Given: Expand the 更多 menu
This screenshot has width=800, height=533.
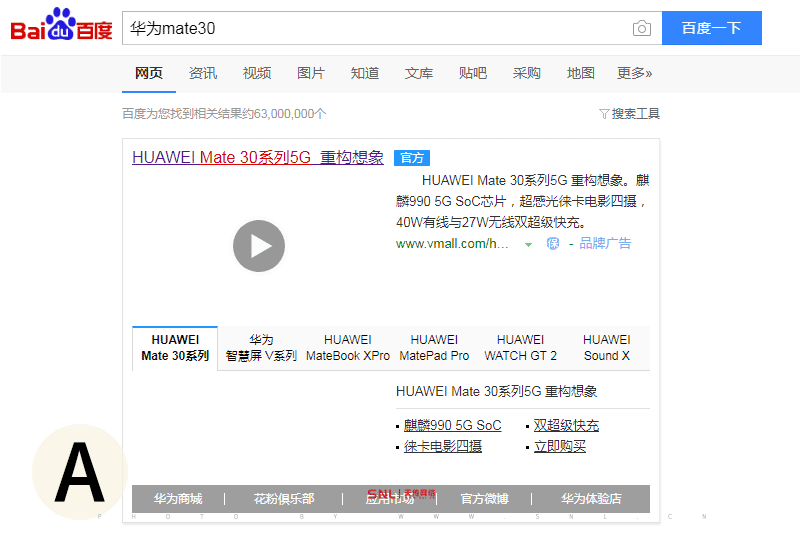Looking at the screenshot, I should pos(634,73).
